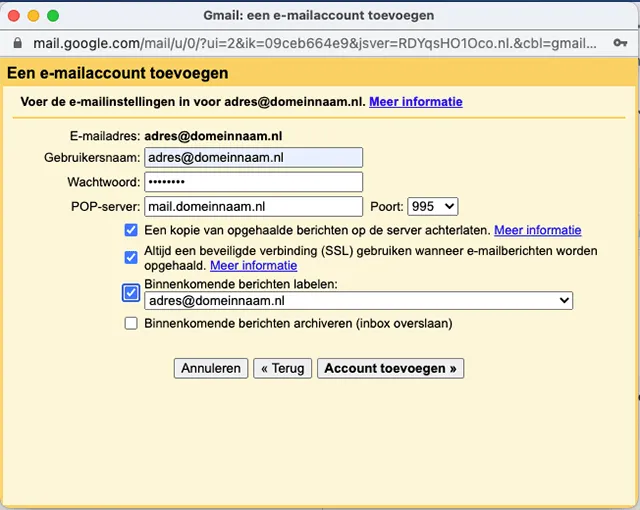Minimize the window with the yellow button
Viewport: 640px width, 510px height.
33,16
